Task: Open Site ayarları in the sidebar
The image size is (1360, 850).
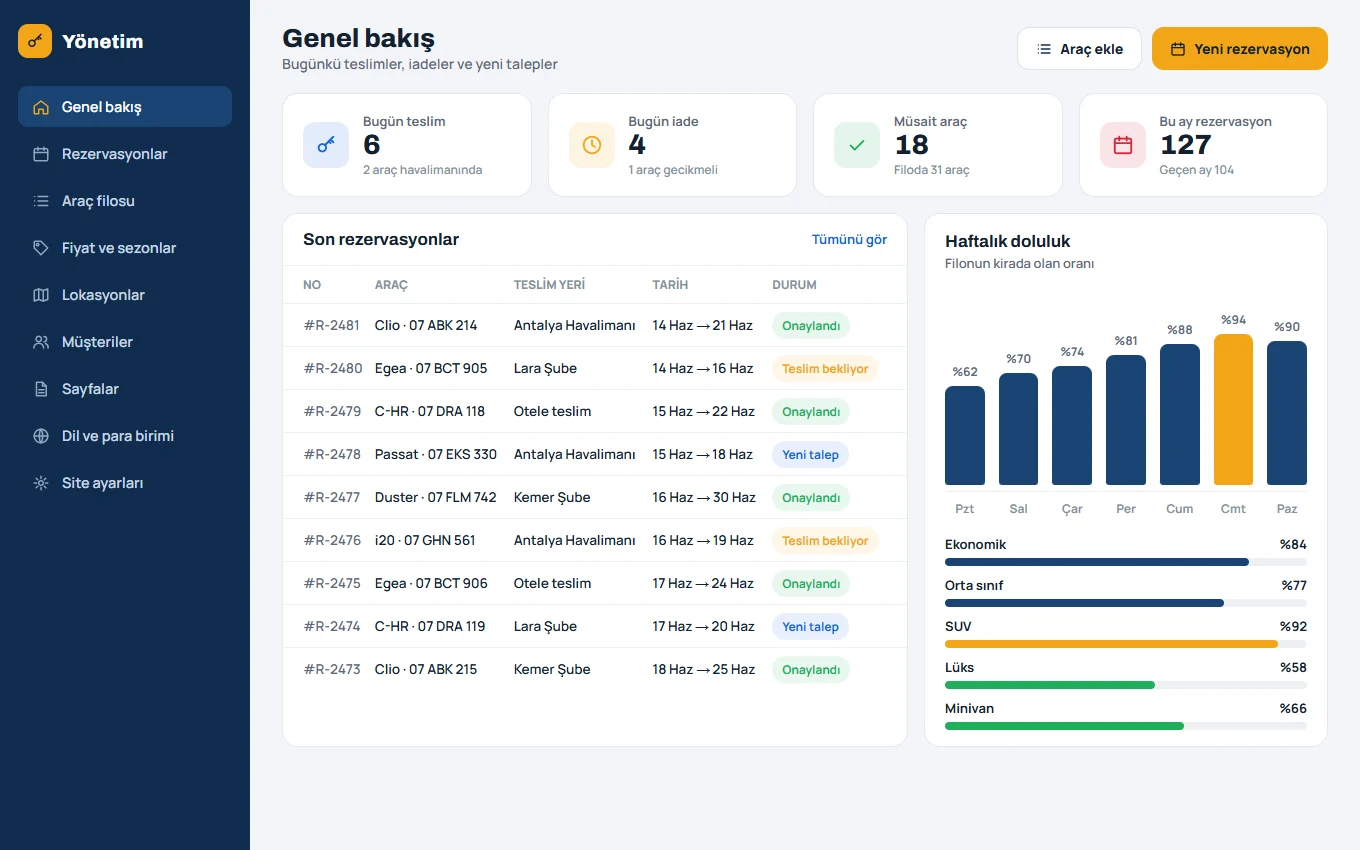Action: coord(125,483)
